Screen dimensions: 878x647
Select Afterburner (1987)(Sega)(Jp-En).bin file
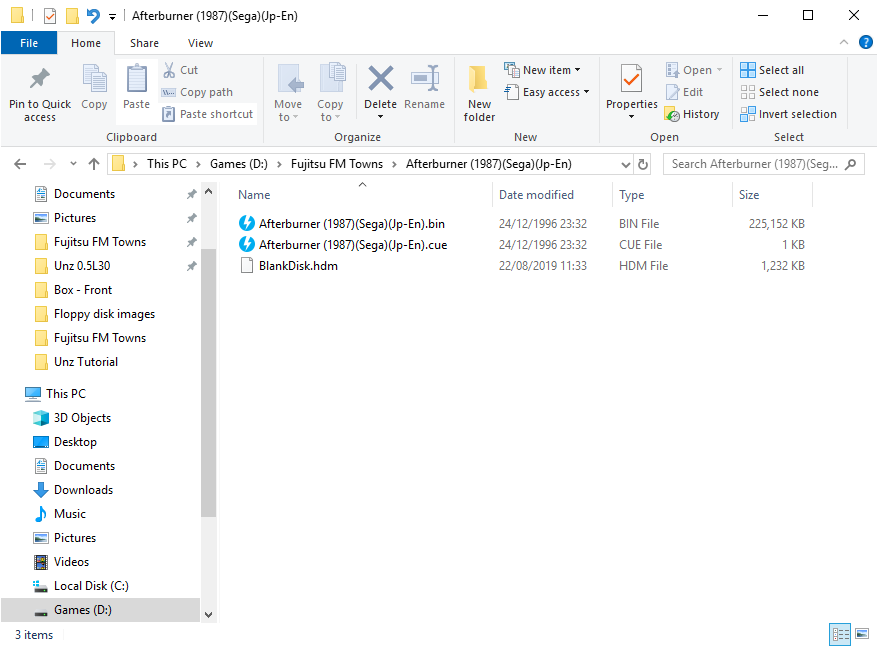pyautogui.click(x=352, y=224)
